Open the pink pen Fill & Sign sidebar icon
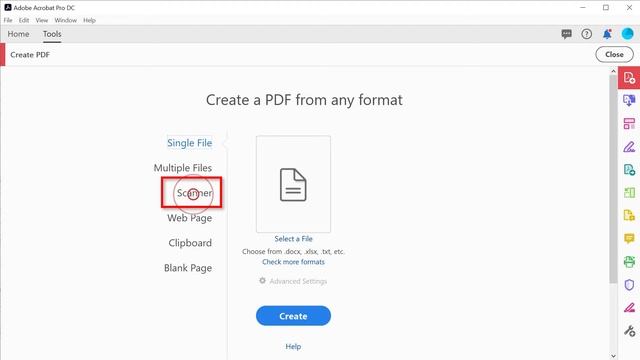The width and height of the screenshot is (640, 360). (x=629, y=307)
